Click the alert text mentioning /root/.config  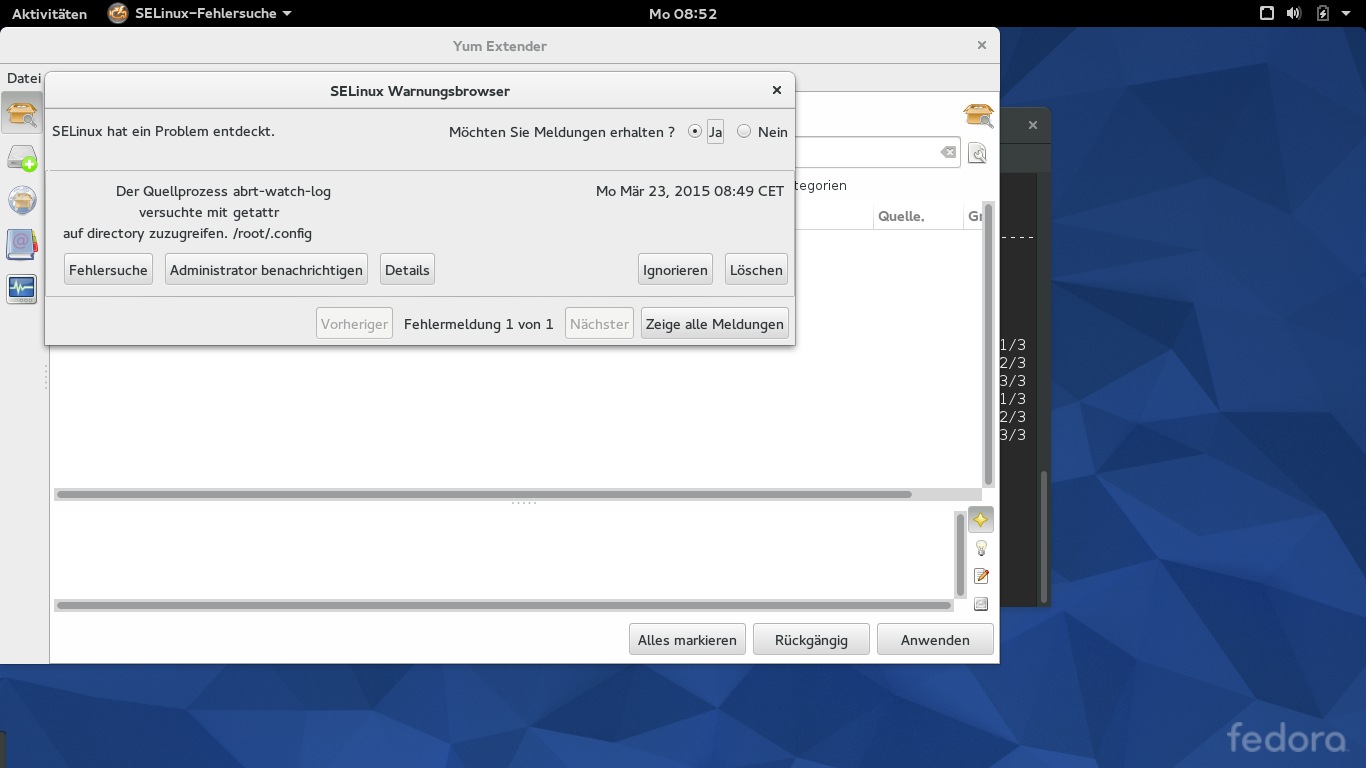point(188,234)
